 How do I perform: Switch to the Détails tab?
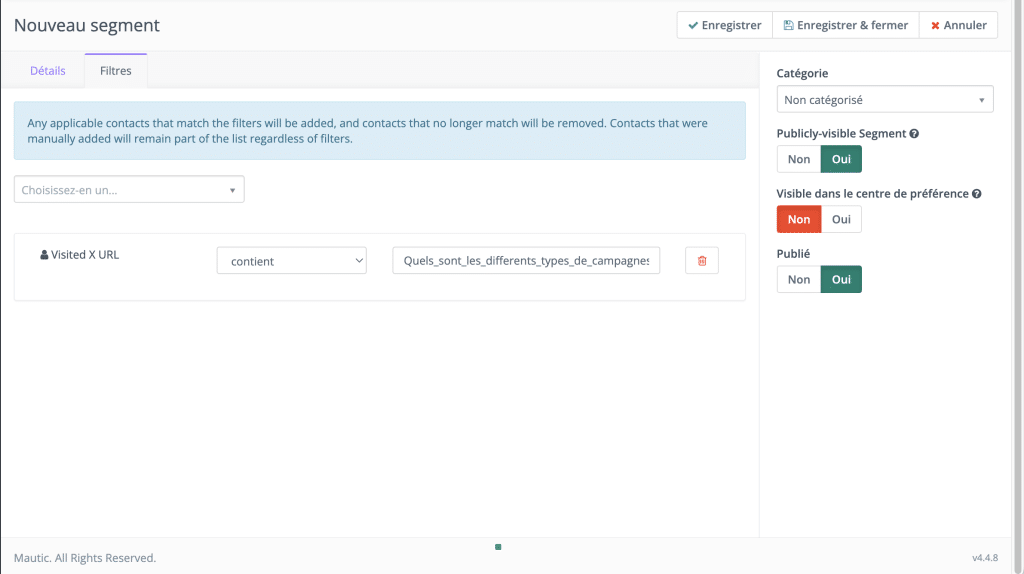pyautogui.click(x=48, y=71)
